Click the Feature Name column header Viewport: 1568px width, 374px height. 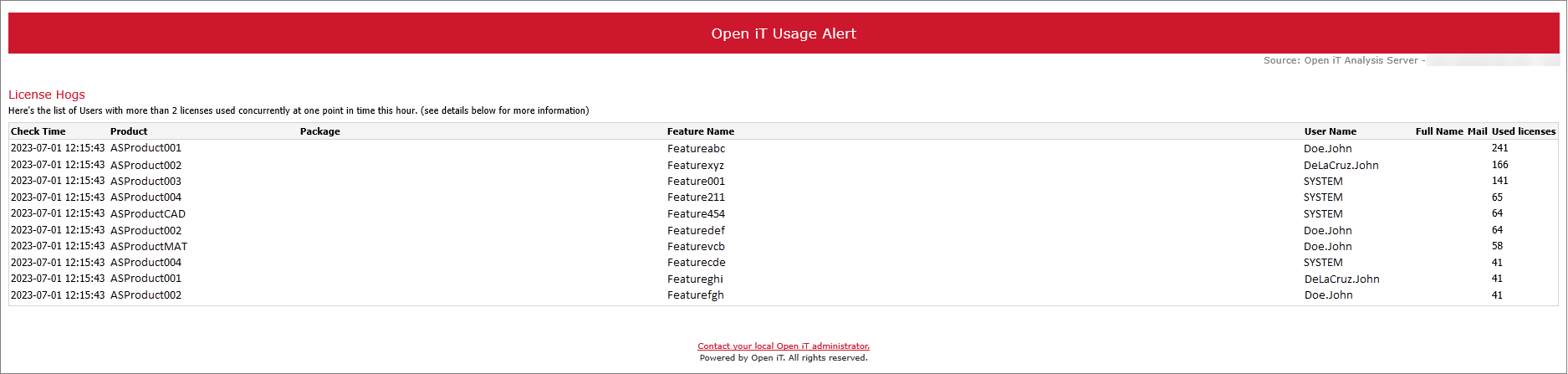[700, 131]
